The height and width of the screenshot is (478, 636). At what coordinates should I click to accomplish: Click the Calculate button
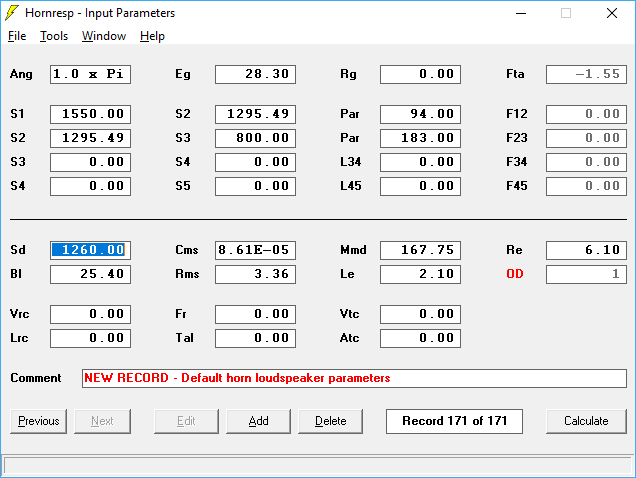coord(586,421)
